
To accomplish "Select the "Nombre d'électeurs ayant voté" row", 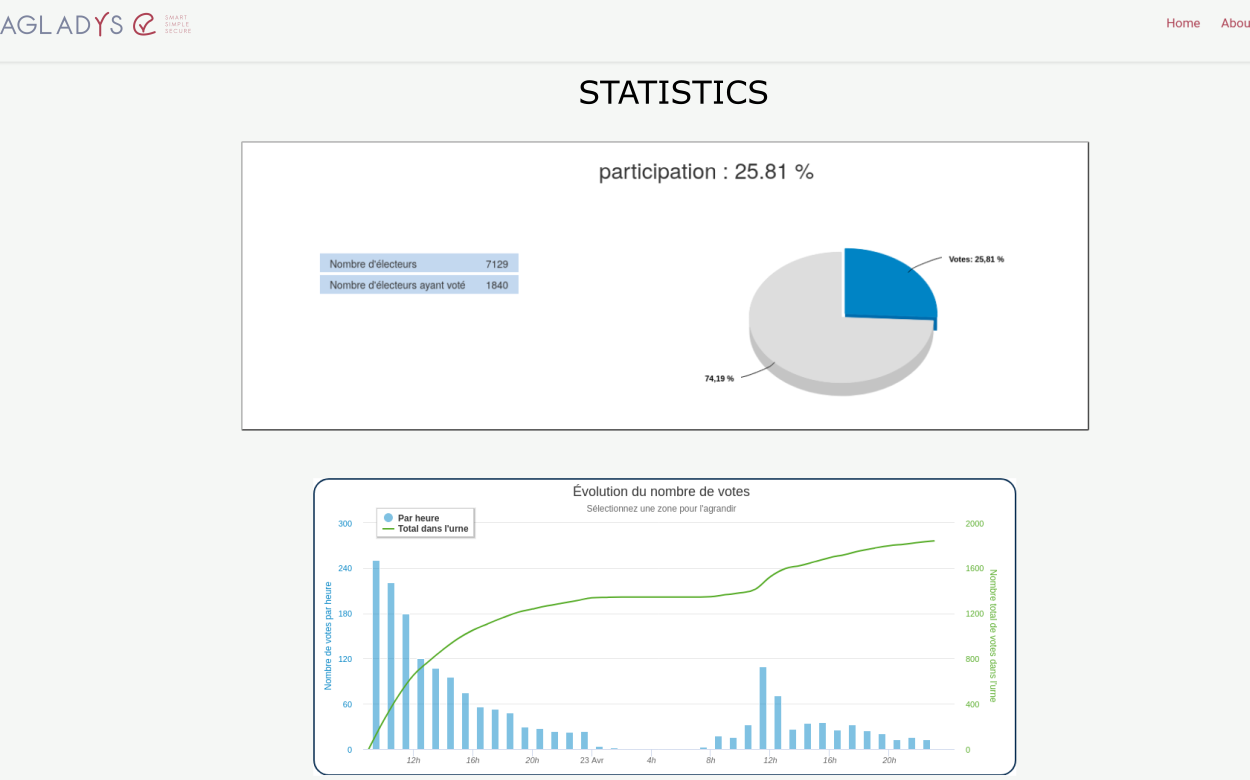I will pos(419,285).
